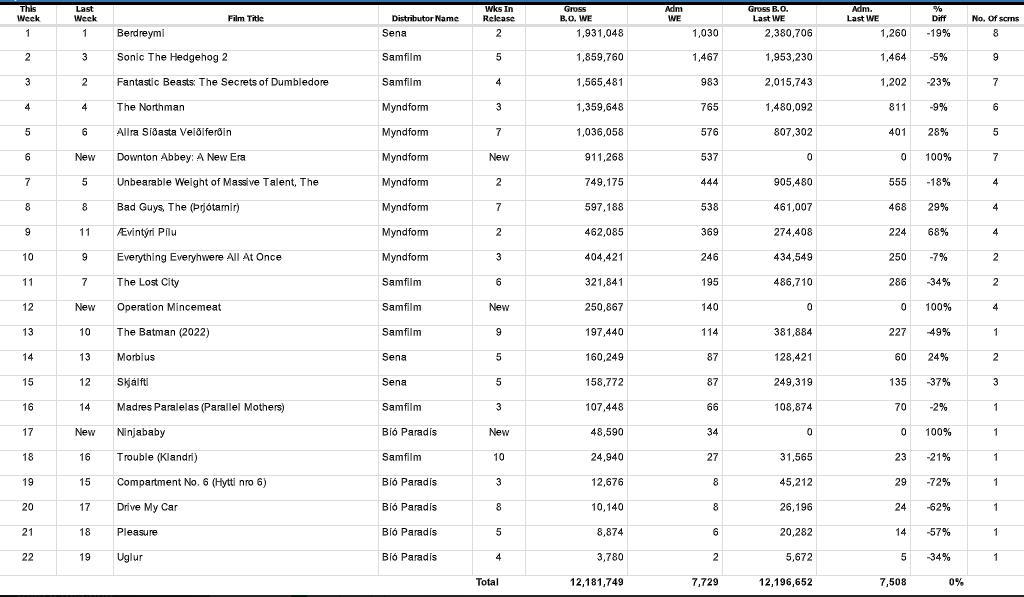
Task: Select 'Downton Abbey: A New Era' title cell
Action: [x=181, y=157]
